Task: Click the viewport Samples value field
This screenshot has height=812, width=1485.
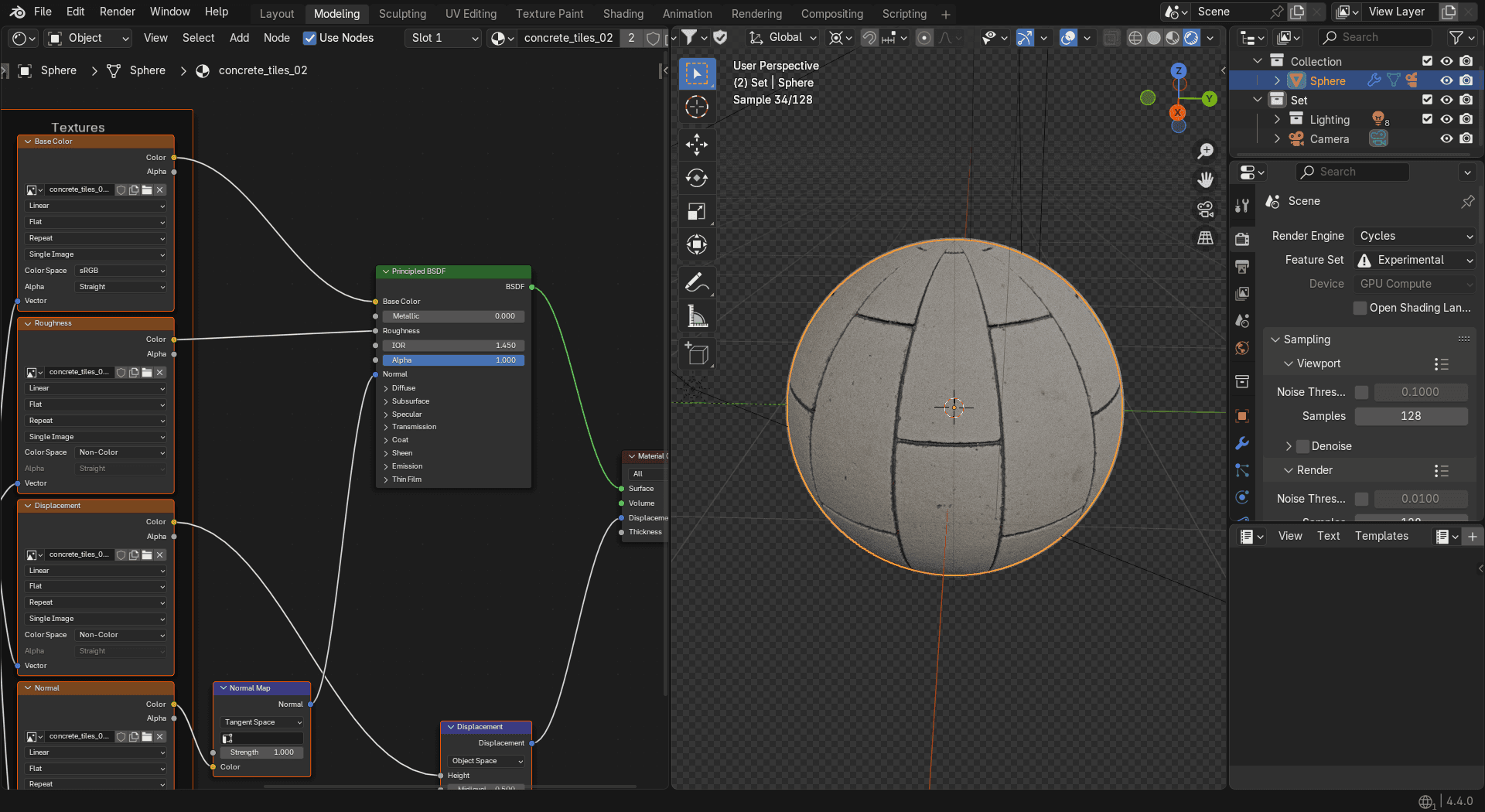Action: pyautogui.click(x=1411, y=416)
